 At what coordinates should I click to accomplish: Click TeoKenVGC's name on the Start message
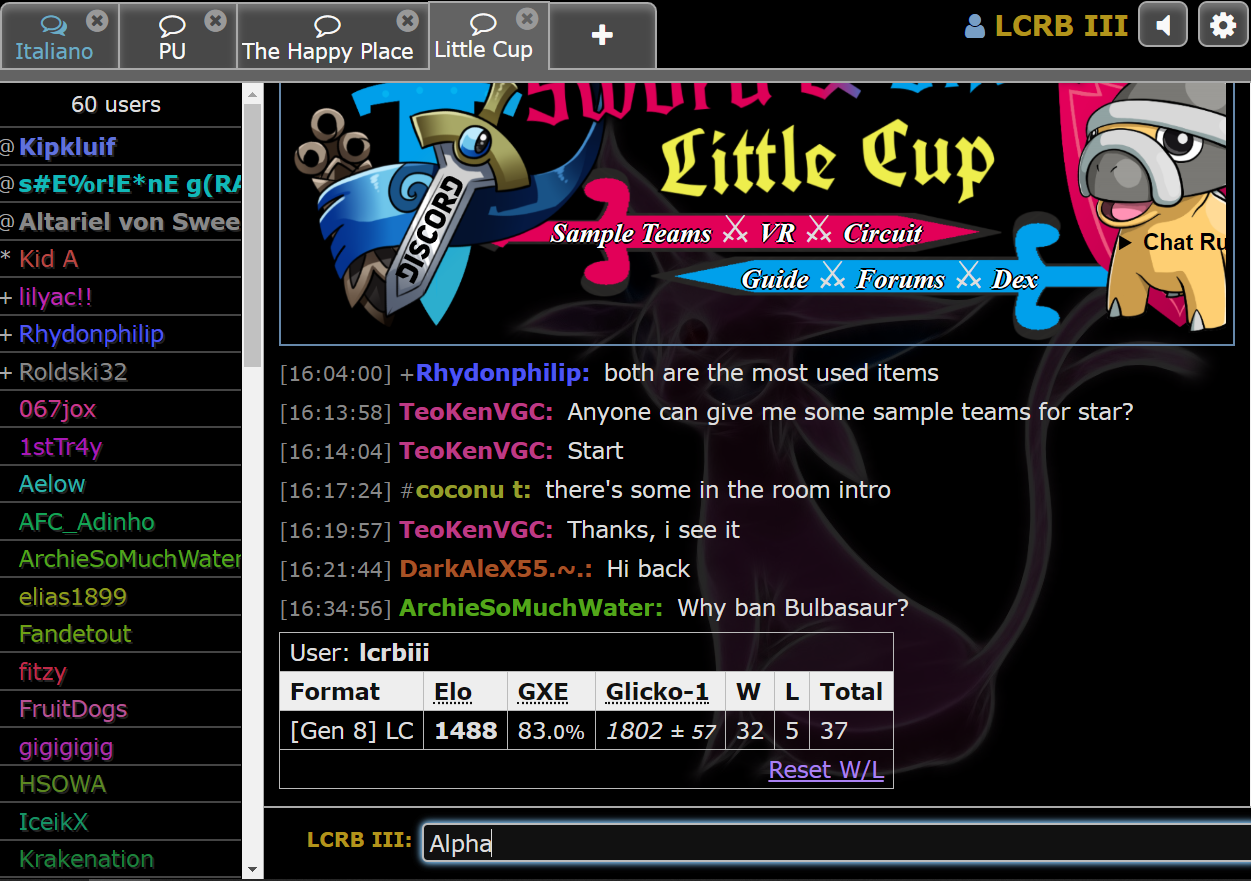tap(476, 451)
